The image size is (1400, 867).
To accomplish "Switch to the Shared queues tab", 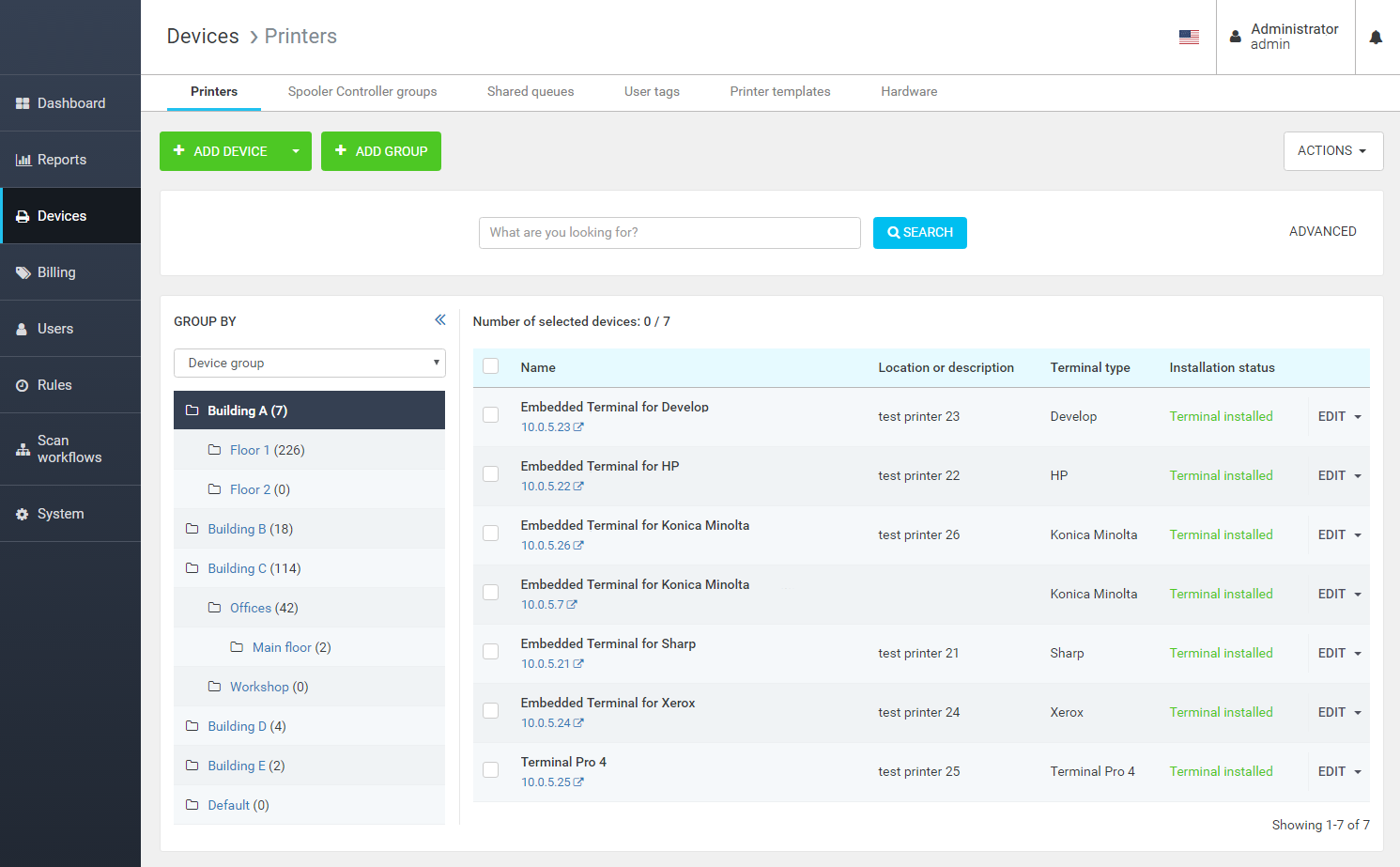I will pyautogui.click(x=531, y=92).
